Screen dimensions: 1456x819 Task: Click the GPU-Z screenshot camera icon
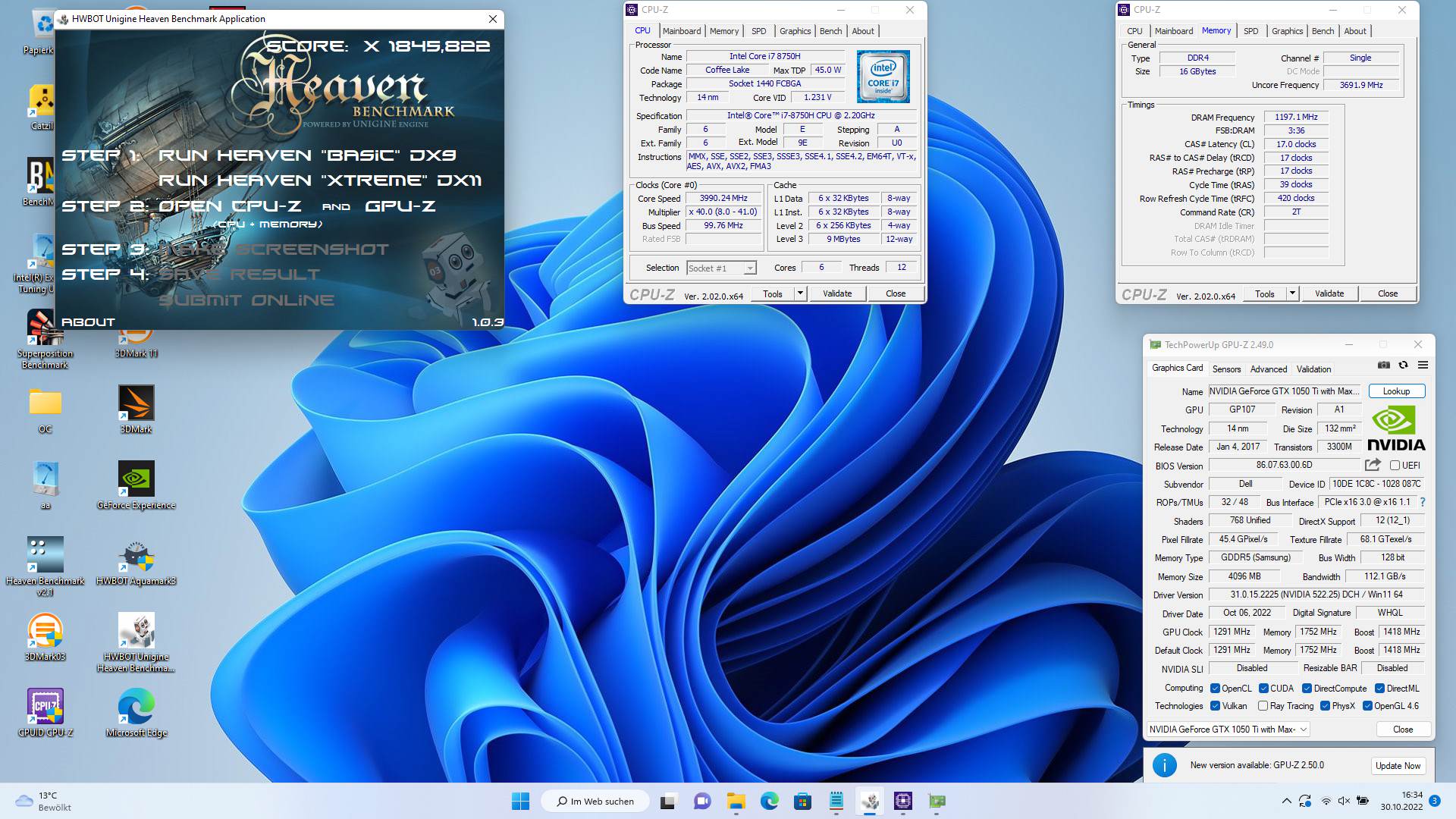1384,365
